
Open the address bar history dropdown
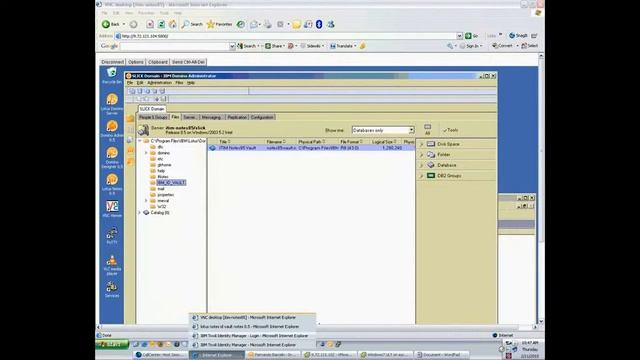coord(460,36)
